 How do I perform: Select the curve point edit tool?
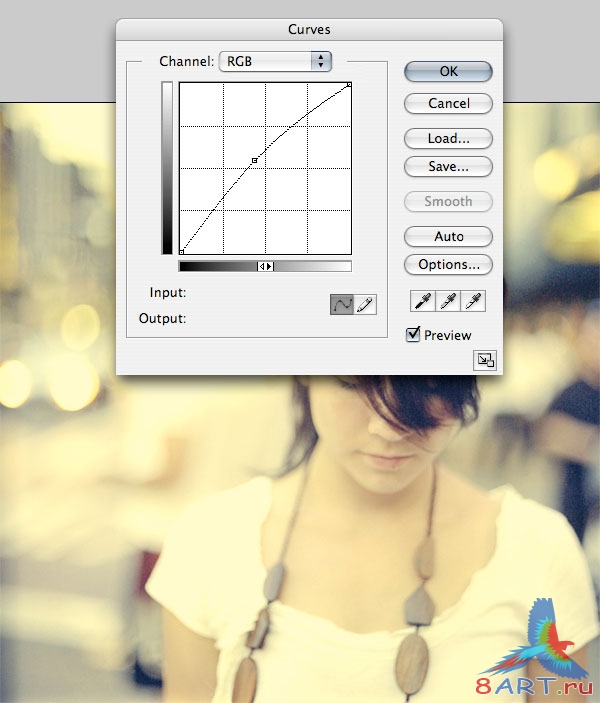[342, 305]
